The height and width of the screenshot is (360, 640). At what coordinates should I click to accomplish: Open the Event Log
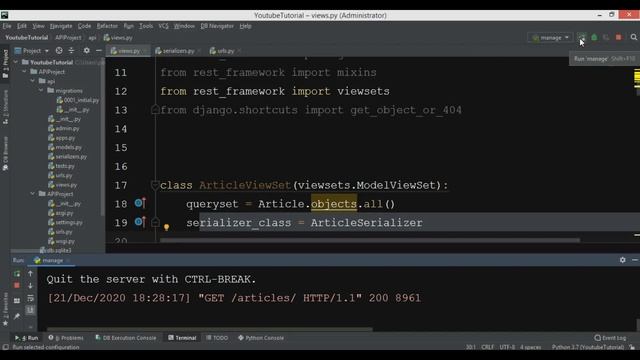pyautogui.click(x=611, y=338)
